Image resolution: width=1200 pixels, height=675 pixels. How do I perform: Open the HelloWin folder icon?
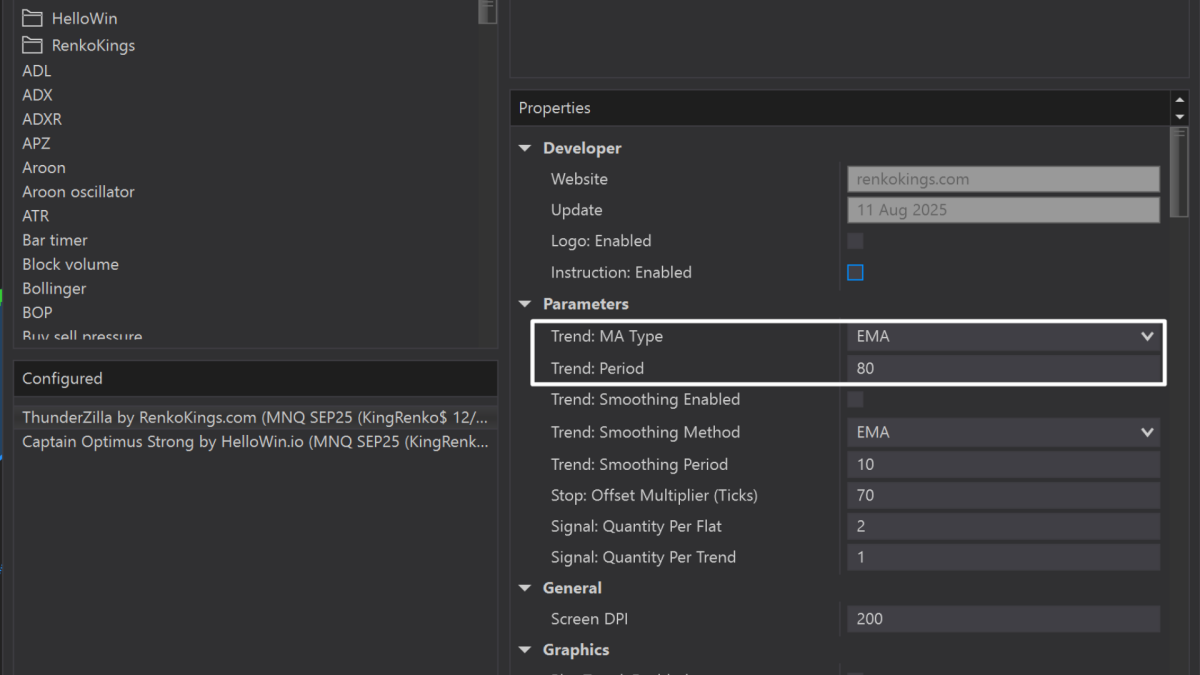pyautogui.click(x=33, y=18)
